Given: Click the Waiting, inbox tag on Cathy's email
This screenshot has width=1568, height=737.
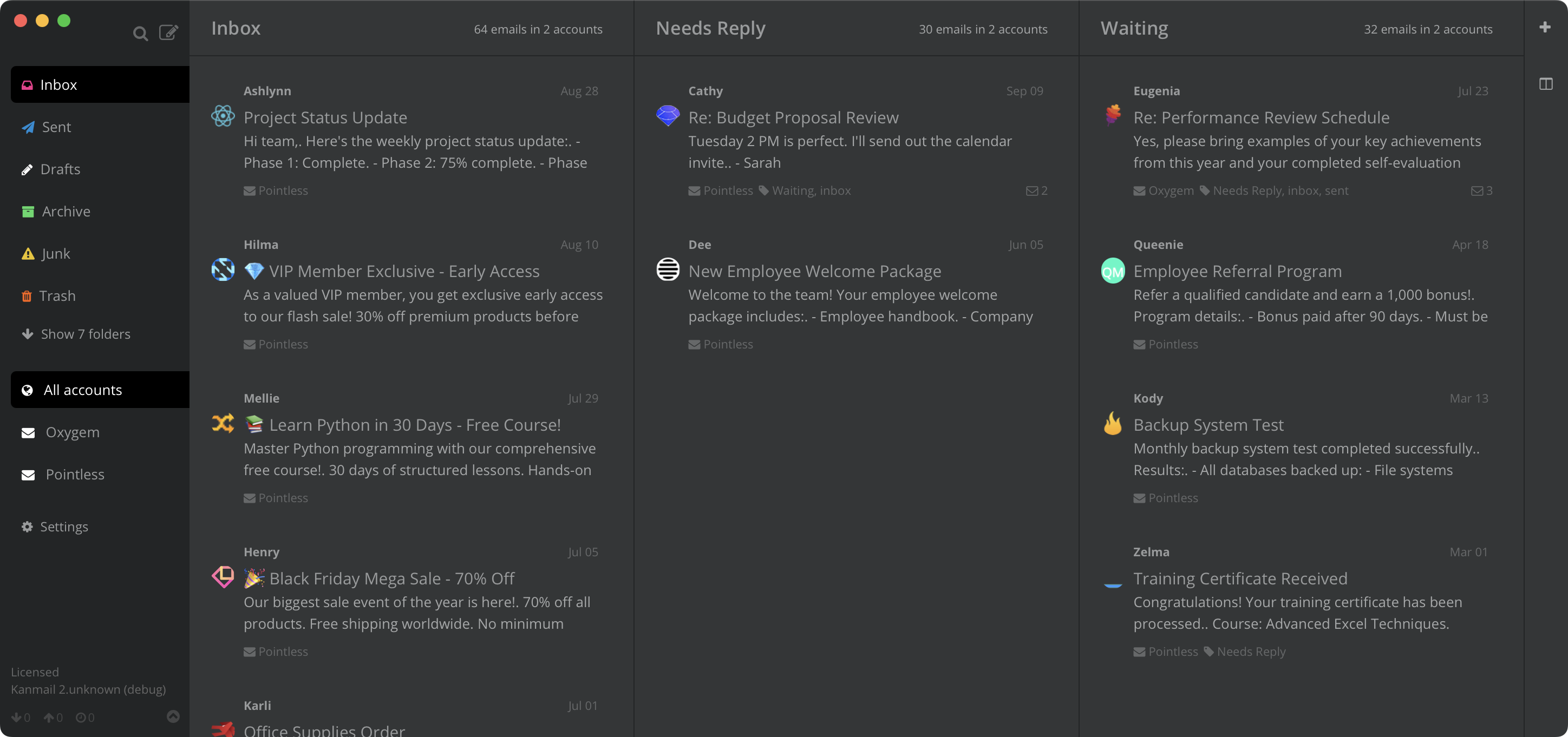Looking at the screenshot, I should 809,190.
